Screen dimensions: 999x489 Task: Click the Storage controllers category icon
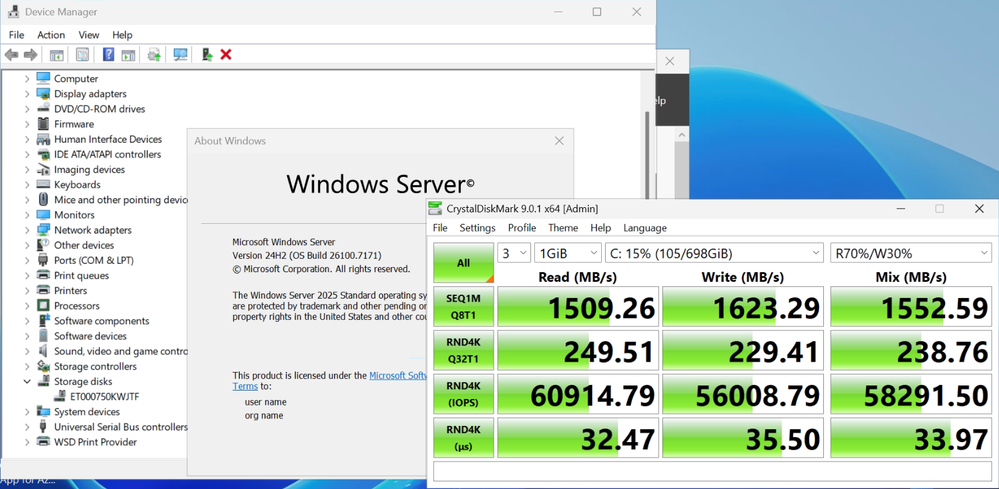43,367
